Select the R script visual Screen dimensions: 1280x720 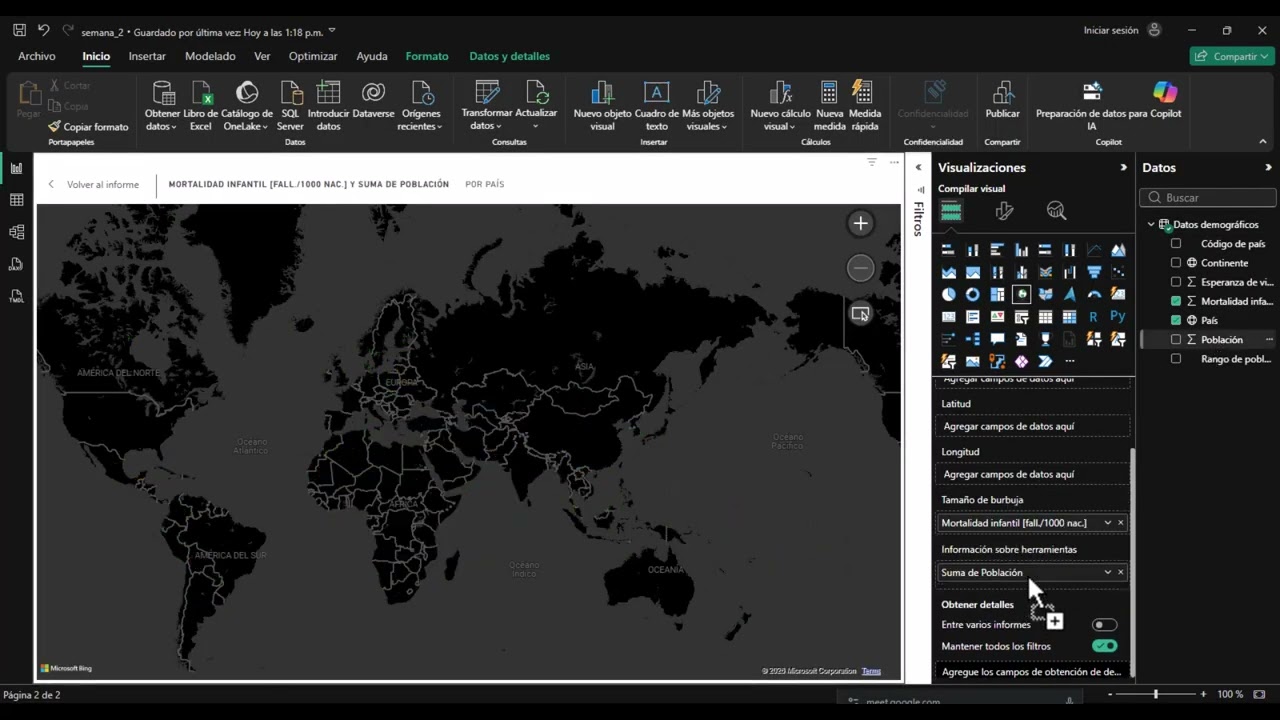pos(1094,317)
